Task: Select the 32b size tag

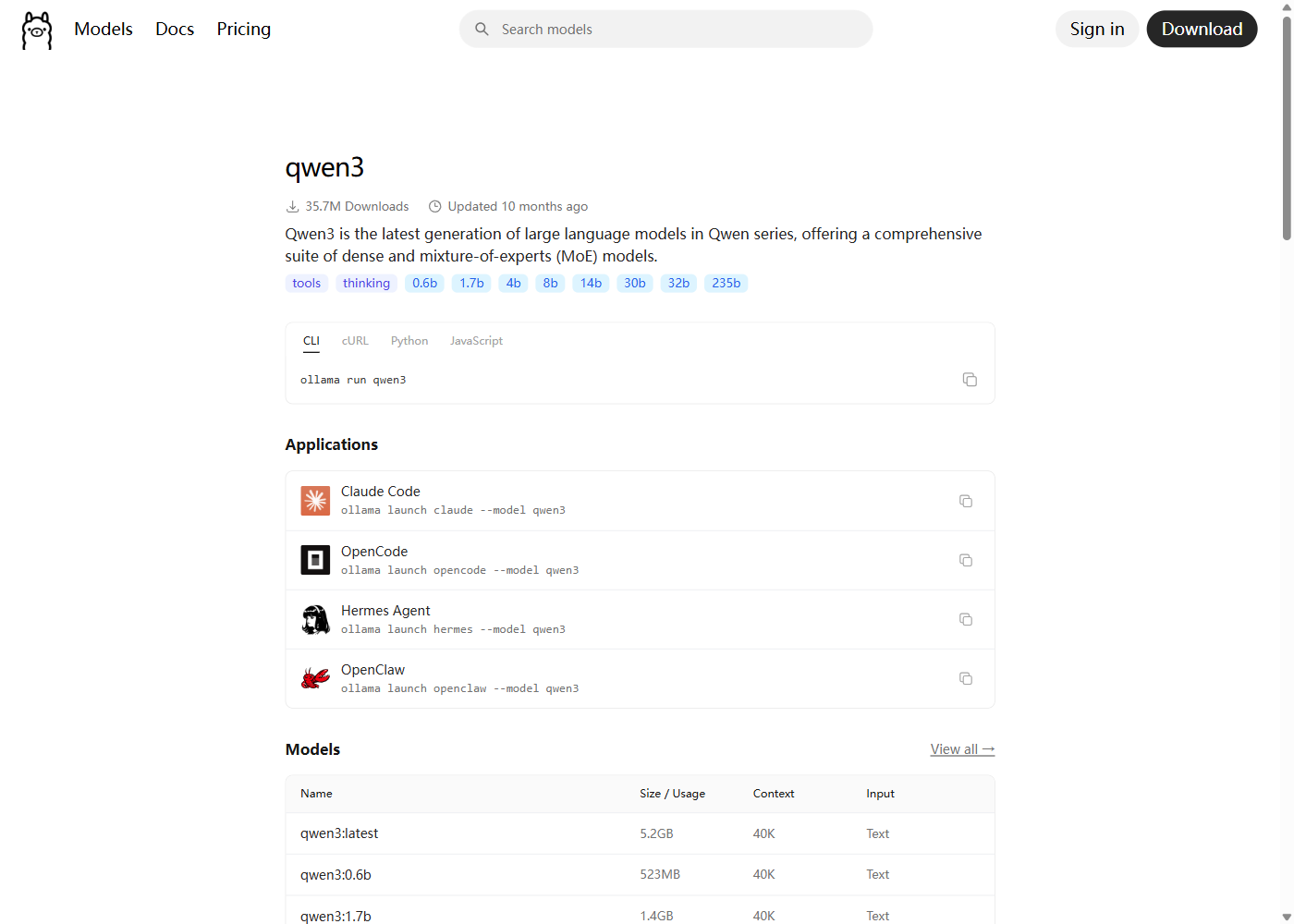Action: (x=679, y=284)
